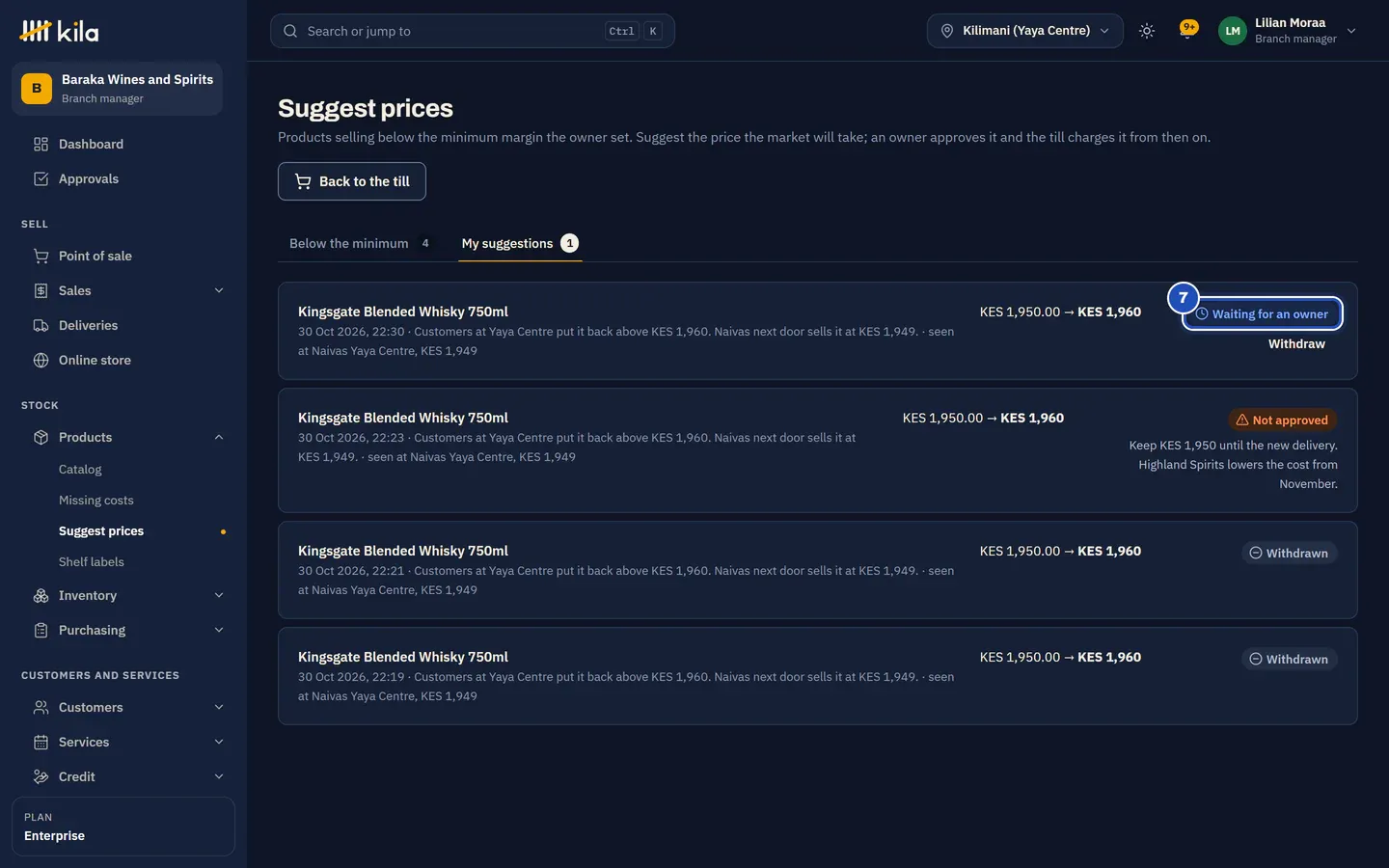Click the Point of sale cart icon
1389x868 pixels.
41,257
